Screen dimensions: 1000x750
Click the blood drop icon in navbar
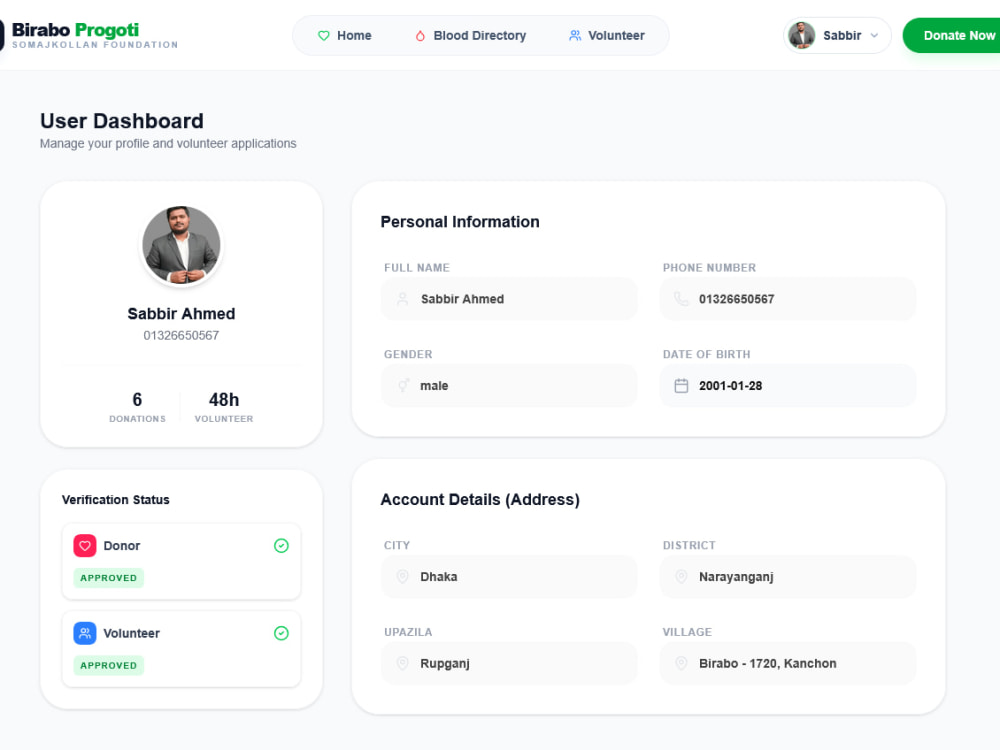[x=420, y=36]
